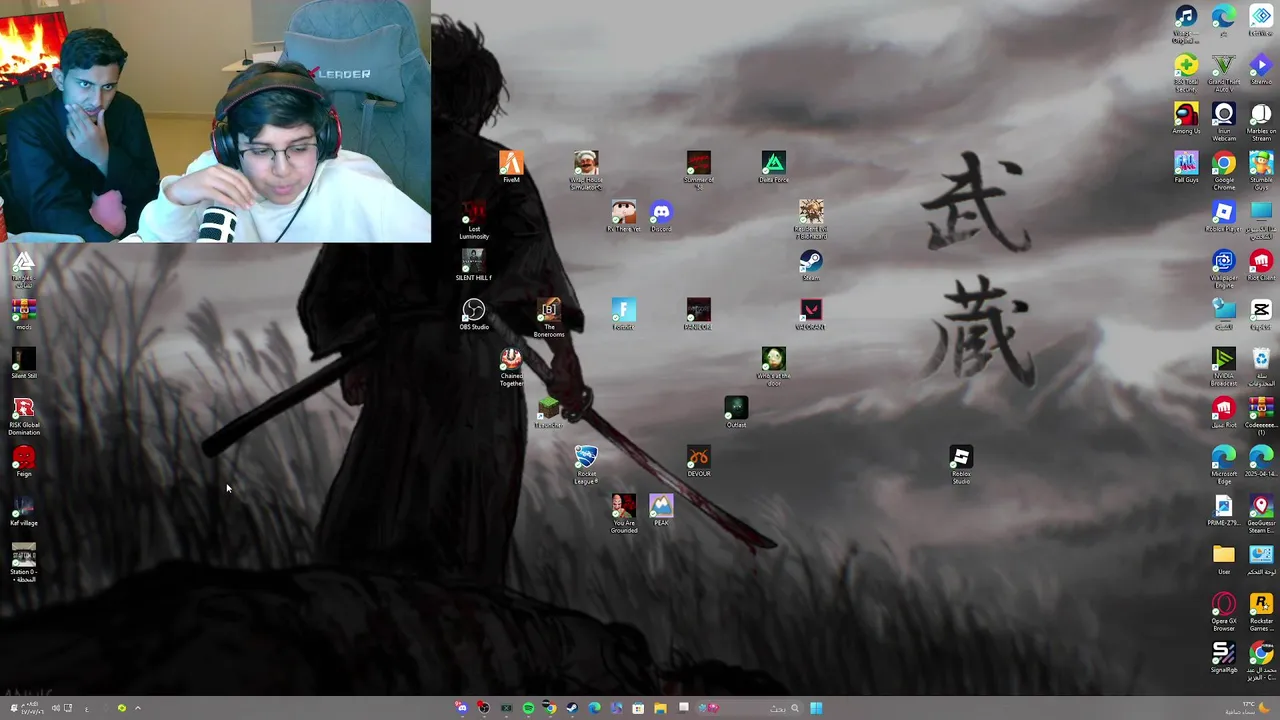Open the taskbar search magnifier

pyautogui.click(x=795, y=708)
